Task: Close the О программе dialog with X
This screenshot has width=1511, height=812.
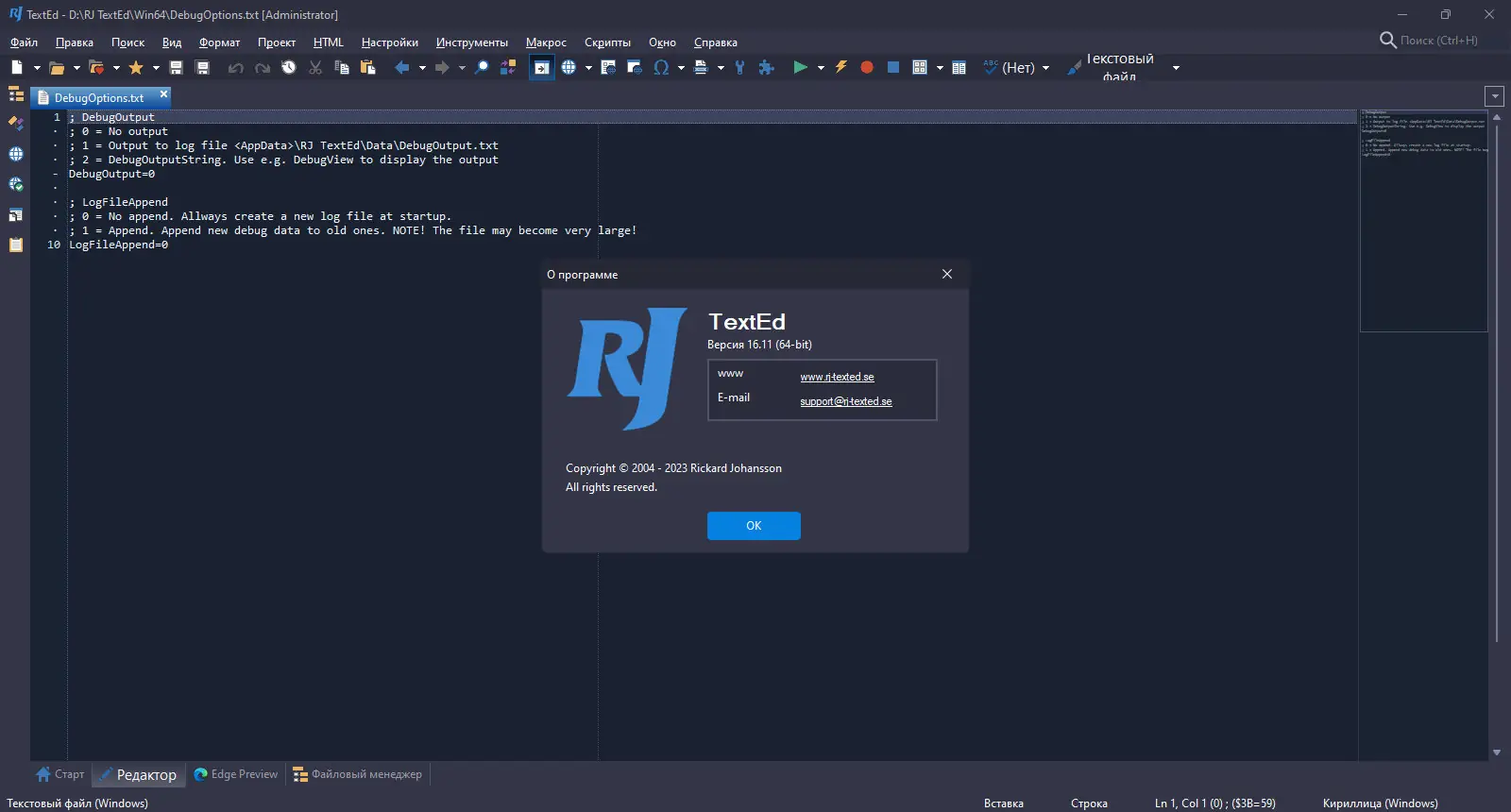Action: [x=947, y=274]
